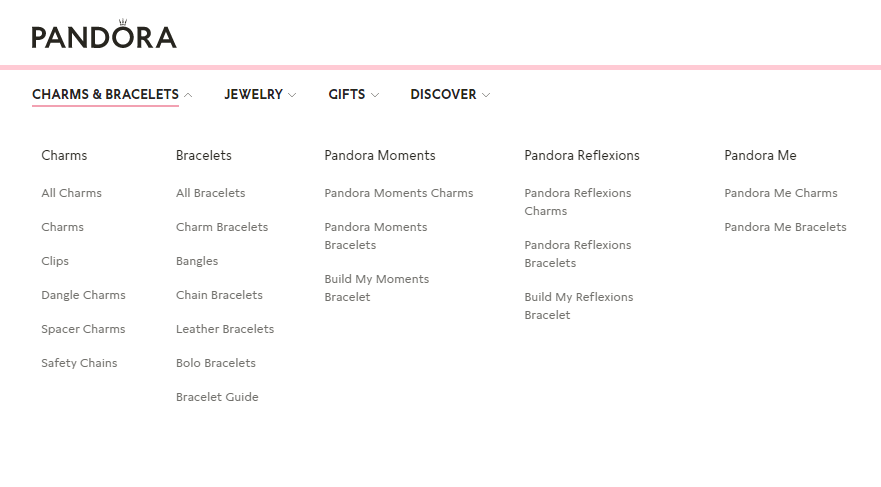Click the Pandora logo
This screenshot has height=487, width=881.
click(104, 35)
